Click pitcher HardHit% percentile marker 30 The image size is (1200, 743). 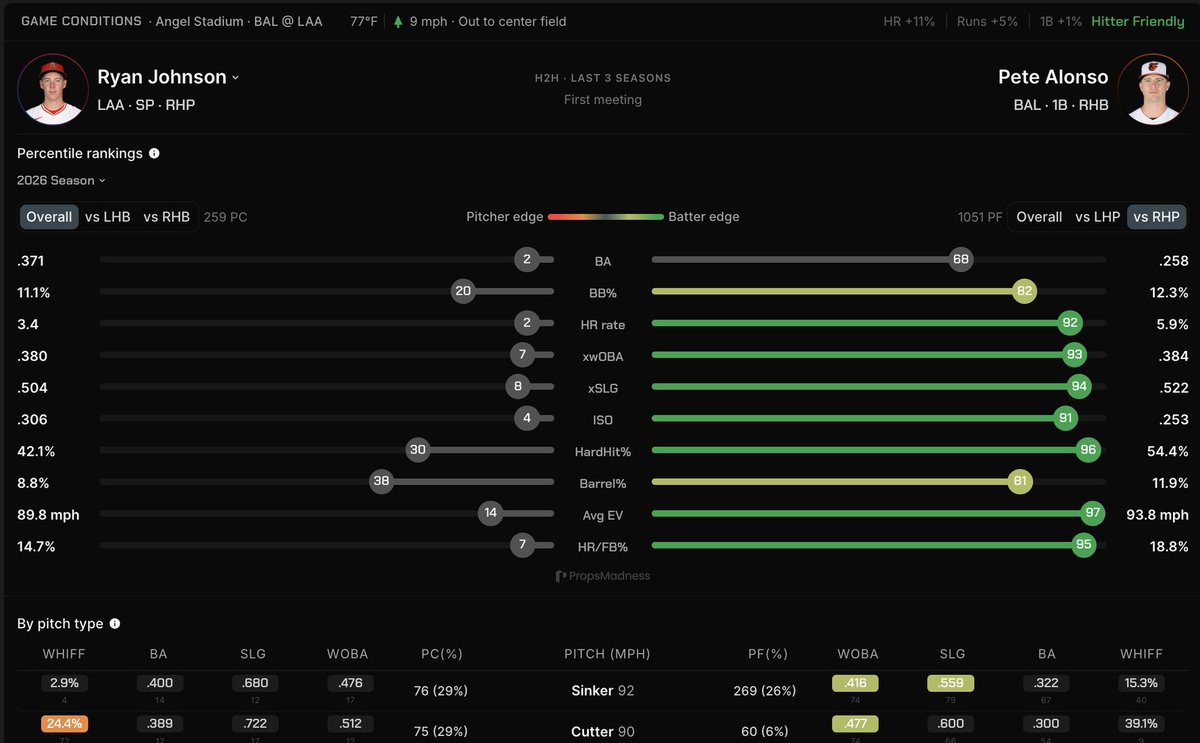click(x=418, y=450)
